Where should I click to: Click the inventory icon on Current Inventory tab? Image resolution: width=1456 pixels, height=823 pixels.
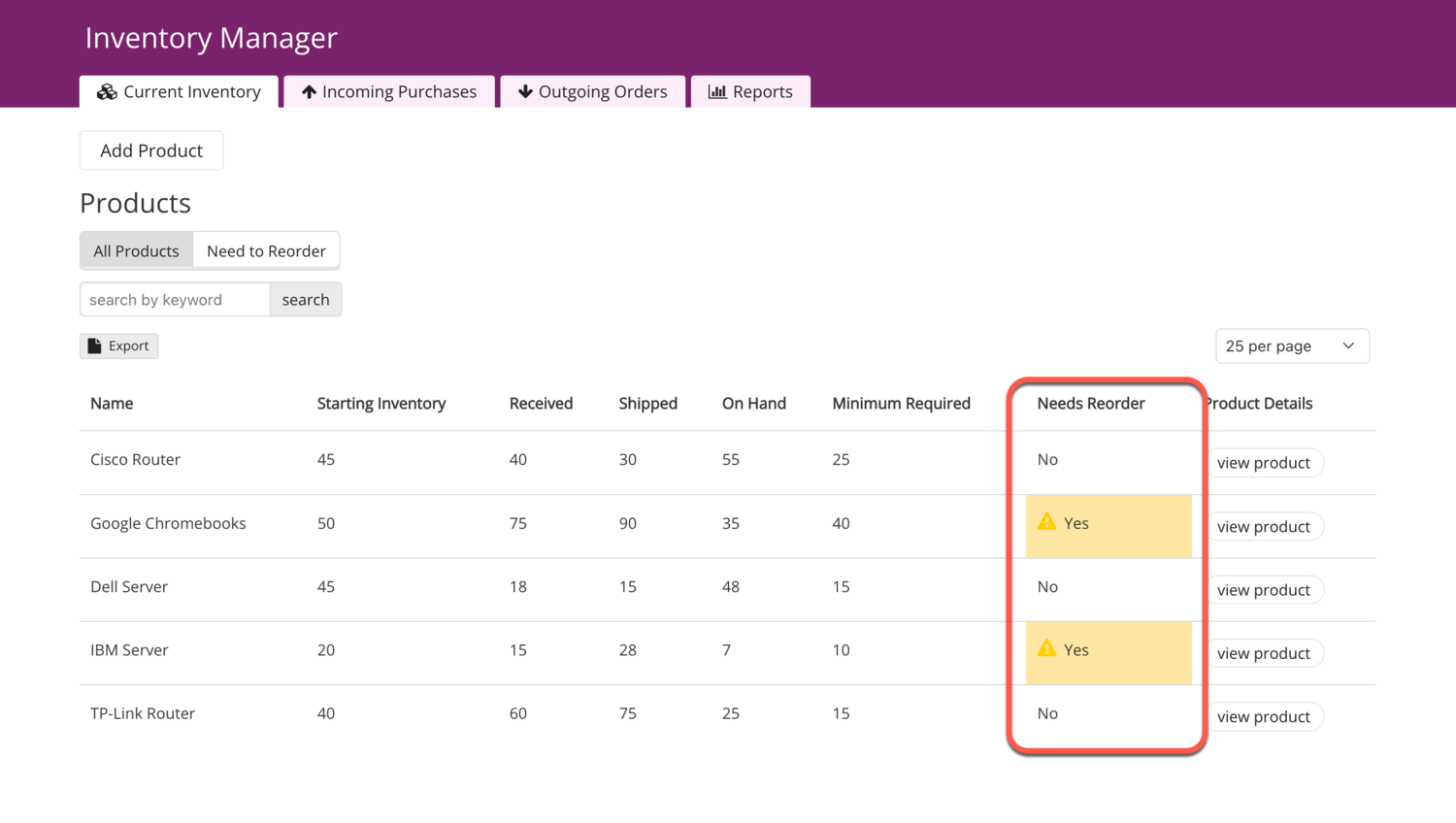point(105,91)
